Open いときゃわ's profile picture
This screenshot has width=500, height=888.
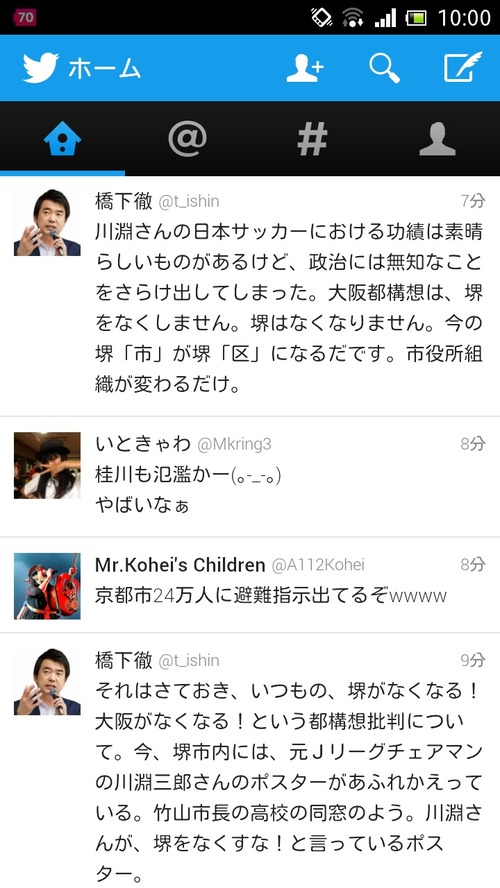click(47, 465)
